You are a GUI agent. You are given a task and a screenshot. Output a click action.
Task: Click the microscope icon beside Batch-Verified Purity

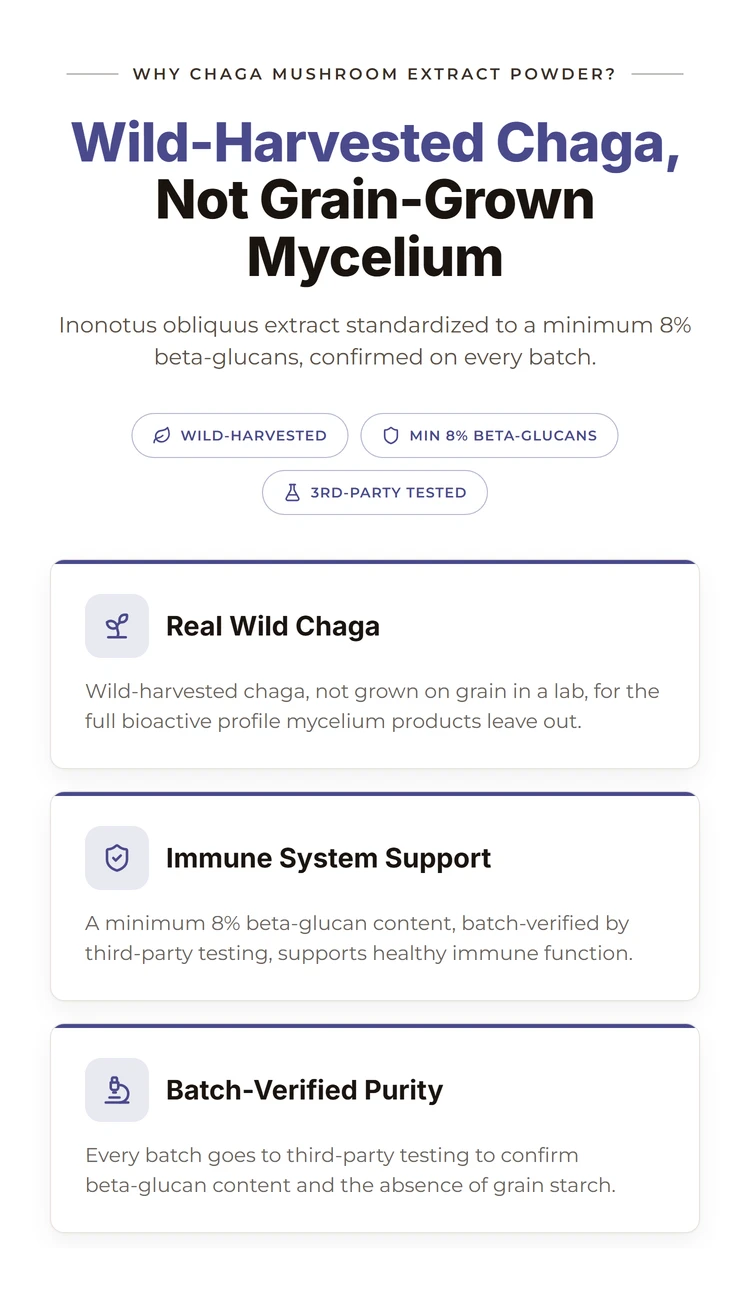tap(117, 1090)
